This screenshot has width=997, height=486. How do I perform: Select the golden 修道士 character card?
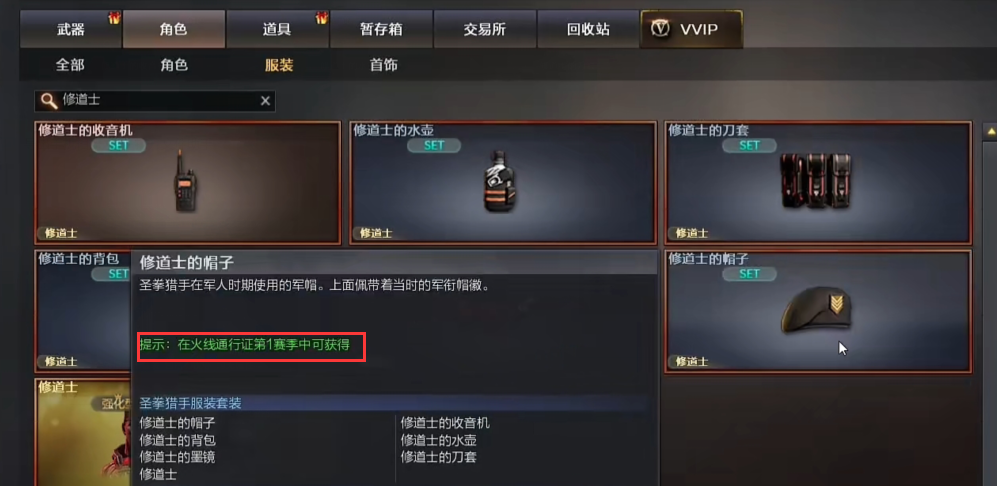click(83, 433)
